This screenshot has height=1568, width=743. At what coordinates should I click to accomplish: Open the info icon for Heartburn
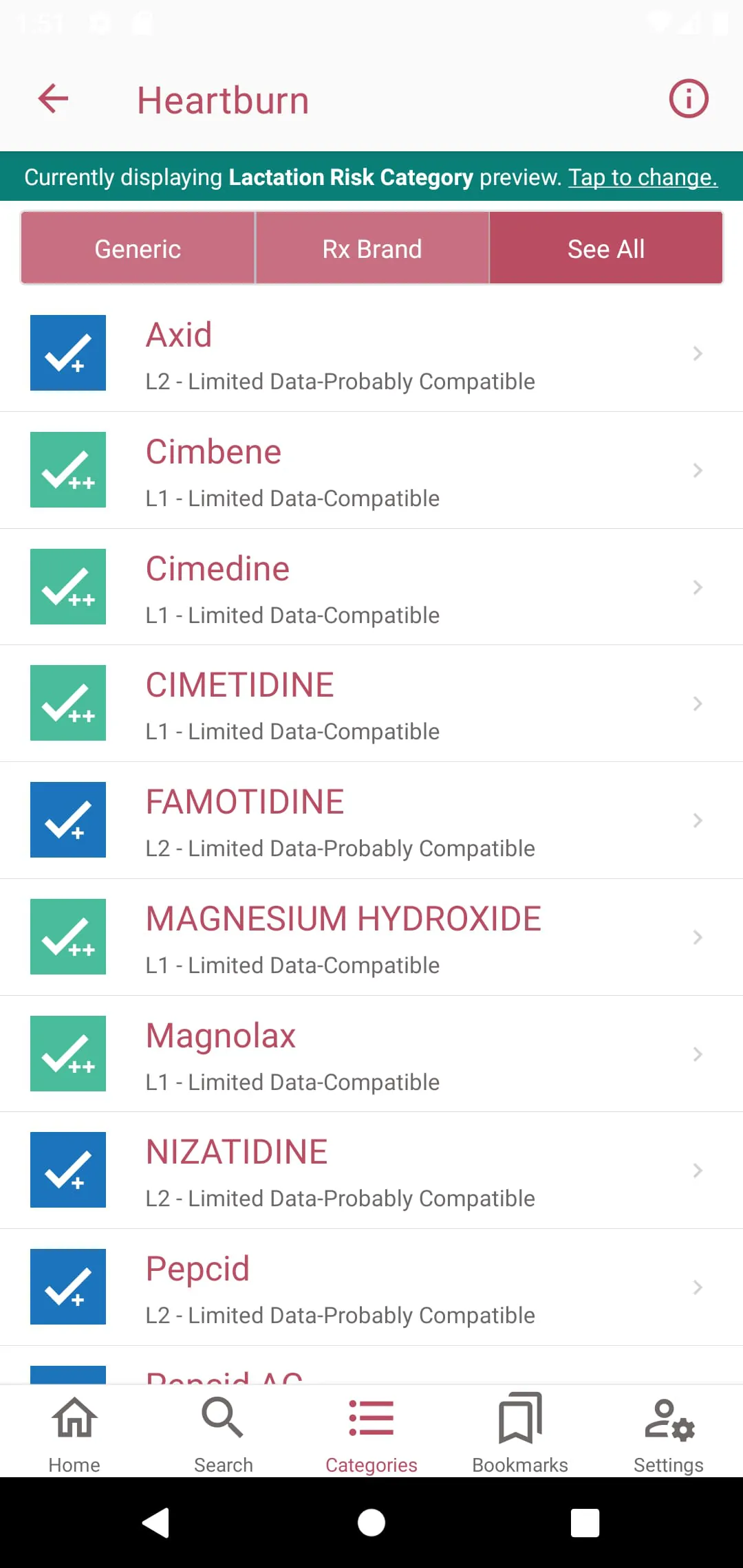(688, 99)
